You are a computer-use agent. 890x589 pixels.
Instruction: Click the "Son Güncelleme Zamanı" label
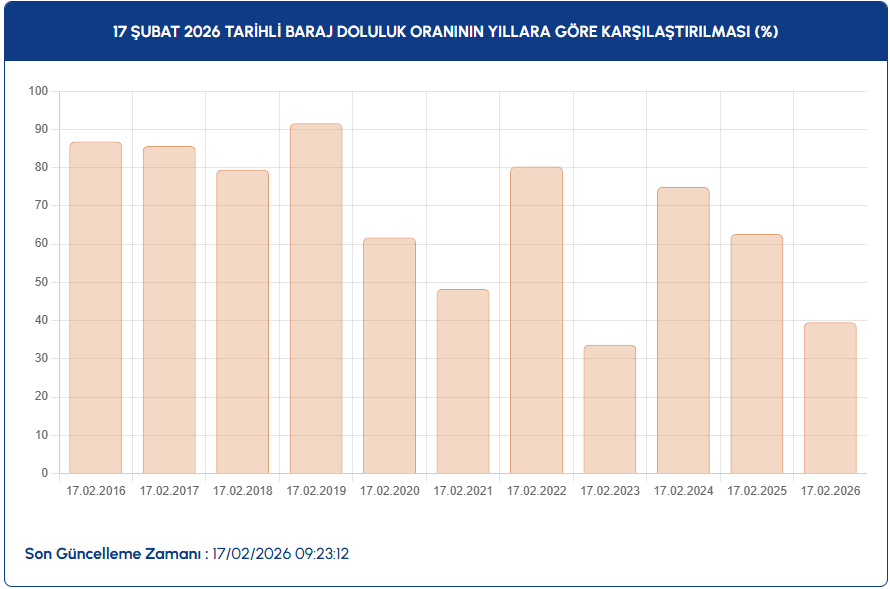tap(114, 553)
